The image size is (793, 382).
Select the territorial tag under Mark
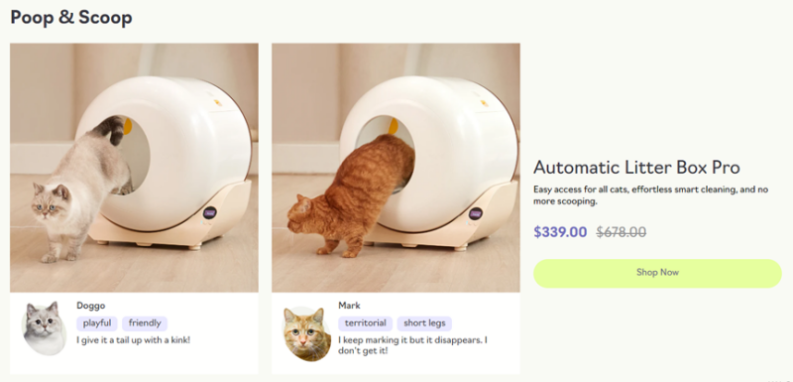[366, 323]
